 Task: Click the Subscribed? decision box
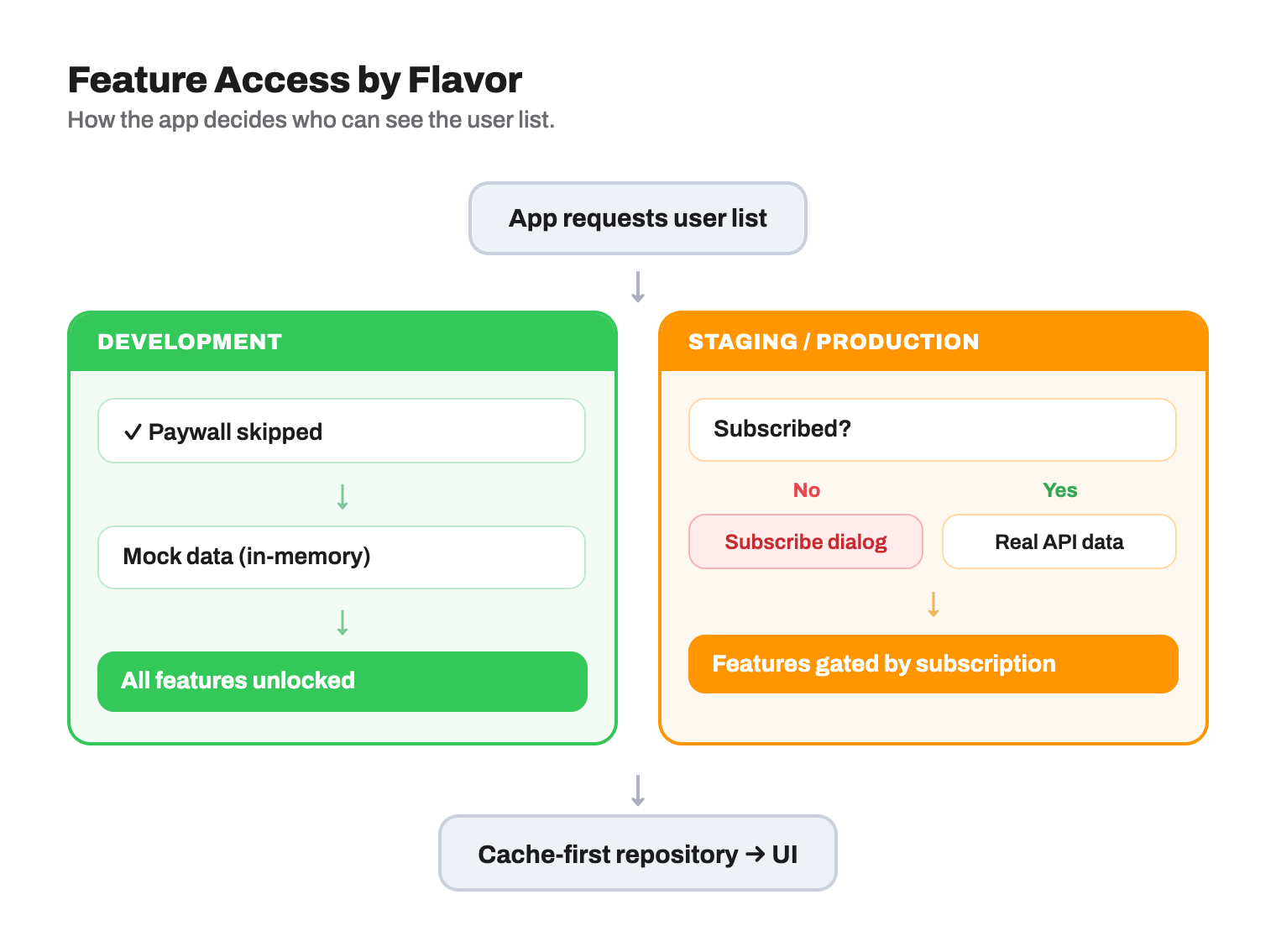(x=933, y=430)
